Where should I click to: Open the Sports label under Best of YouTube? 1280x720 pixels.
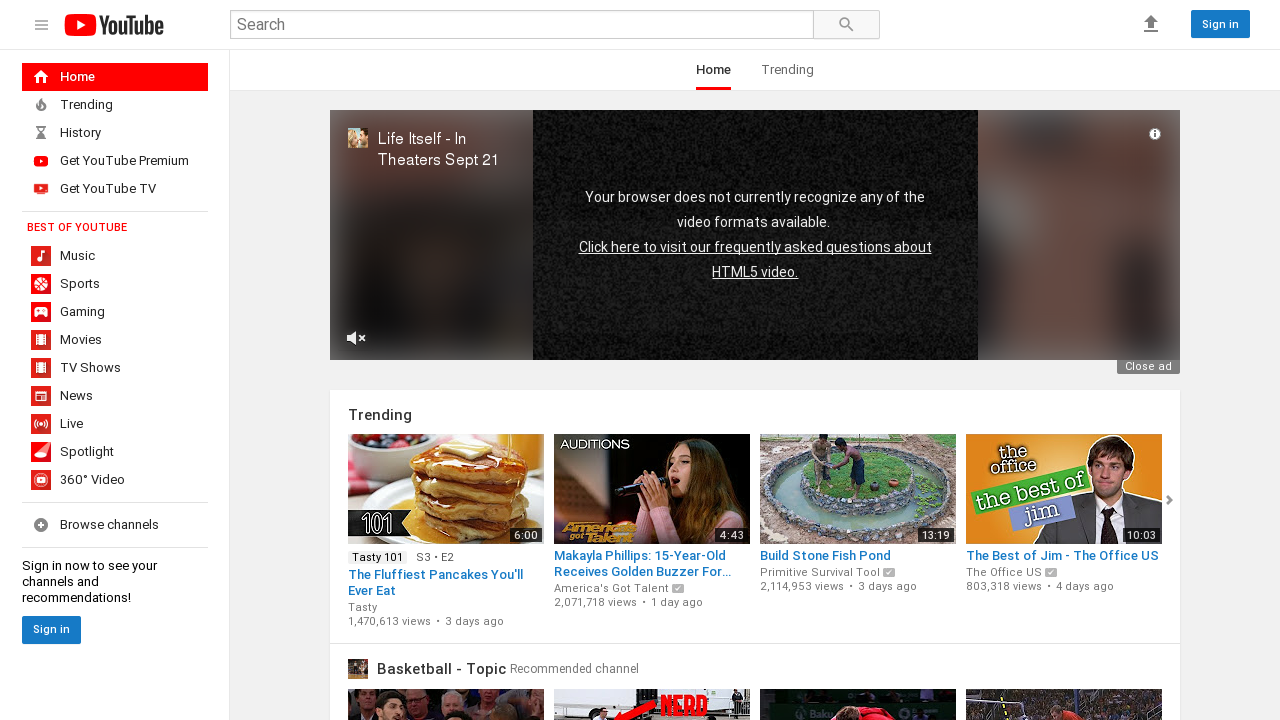80,284
